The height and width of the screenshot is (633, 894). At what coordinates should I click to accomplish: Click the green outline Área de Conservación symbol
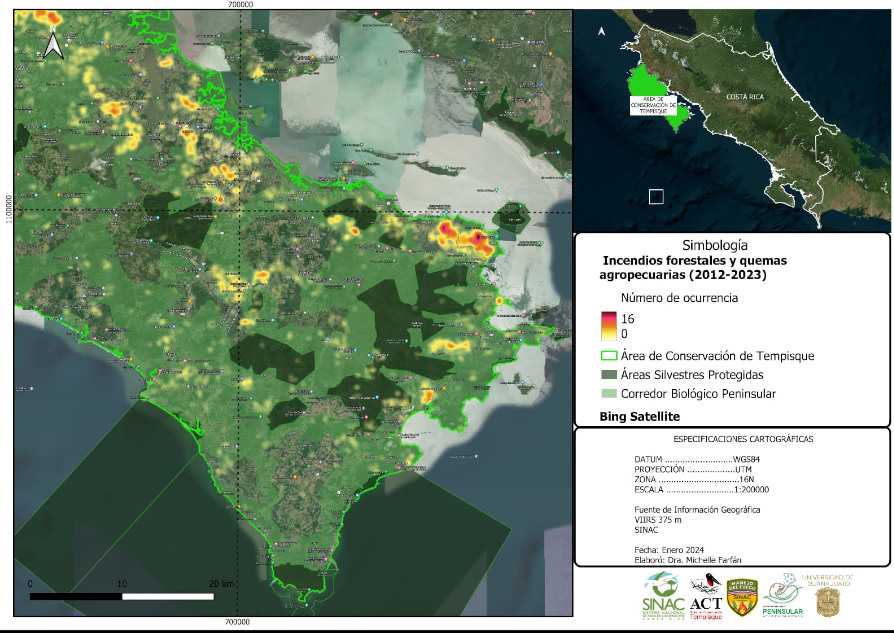pos(607,356)
